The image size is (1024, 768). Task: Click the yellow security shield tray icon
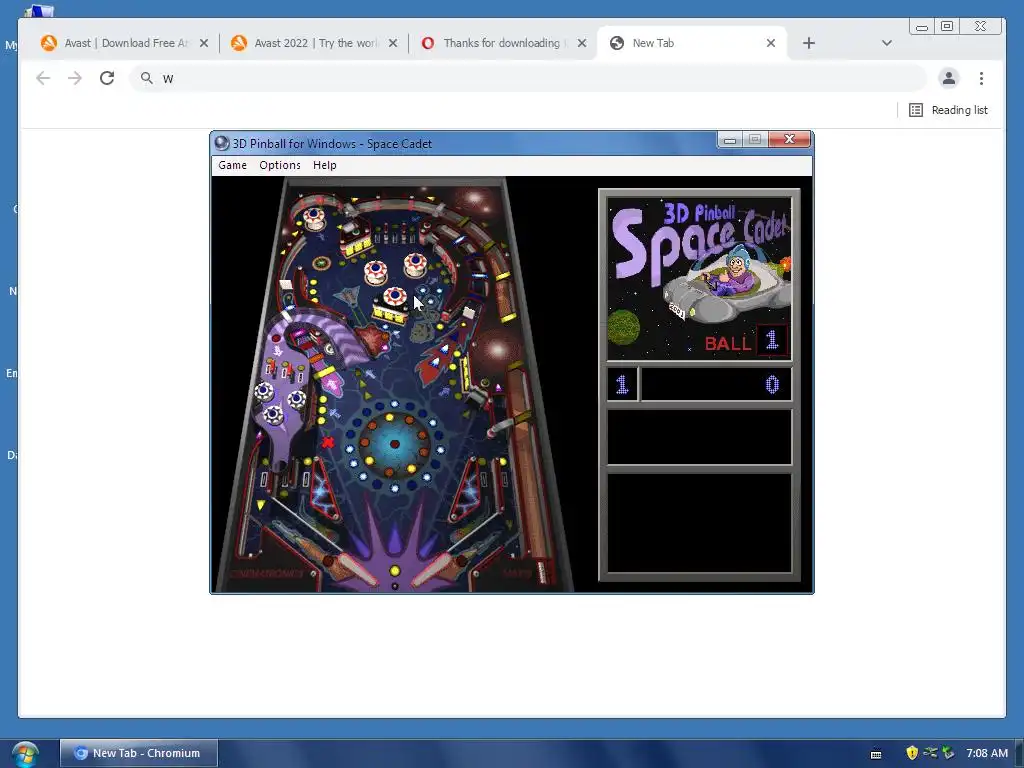pos(912,753)
